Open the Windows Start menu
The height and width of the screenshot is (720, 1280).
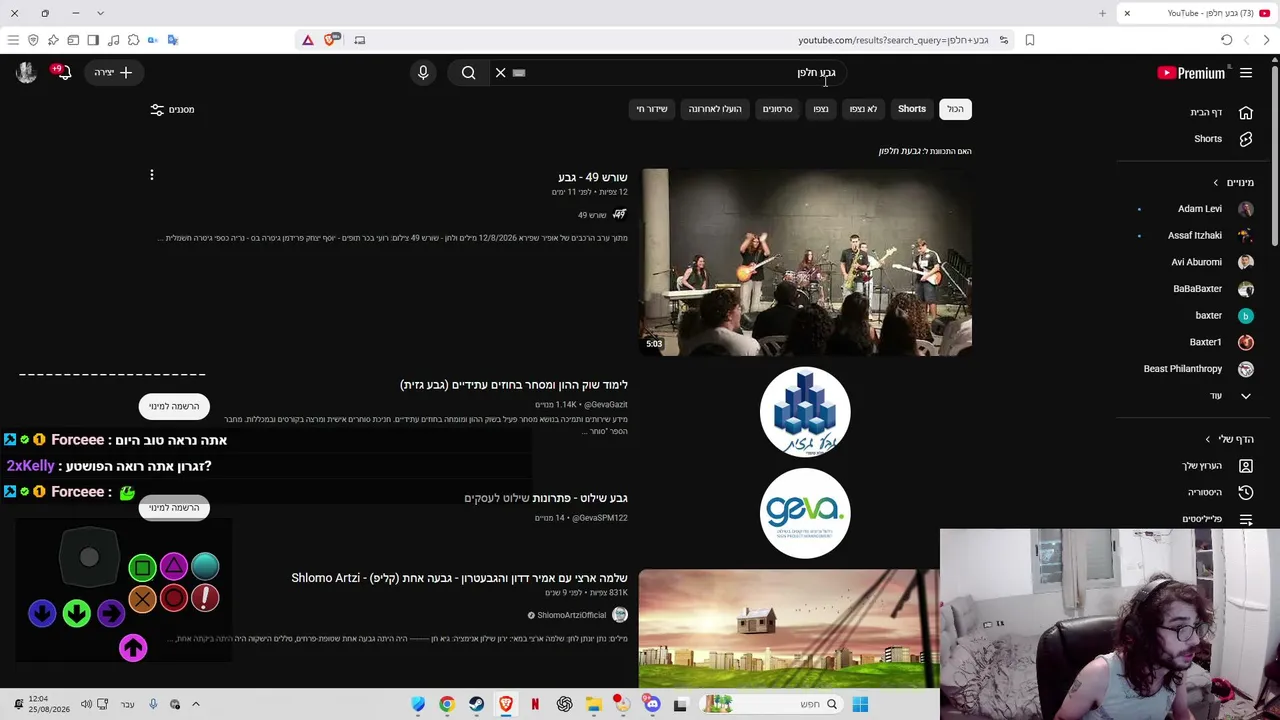click(x=860, y=704)
